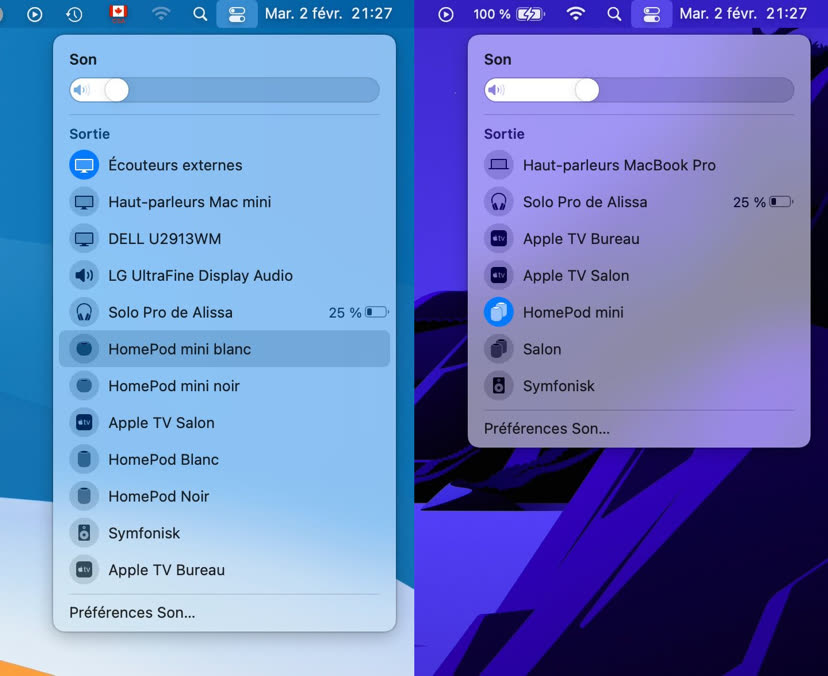Screen dimensions: 828x676
Task: Click 25 % battery indicator in left panel
Action: [359, 313]
